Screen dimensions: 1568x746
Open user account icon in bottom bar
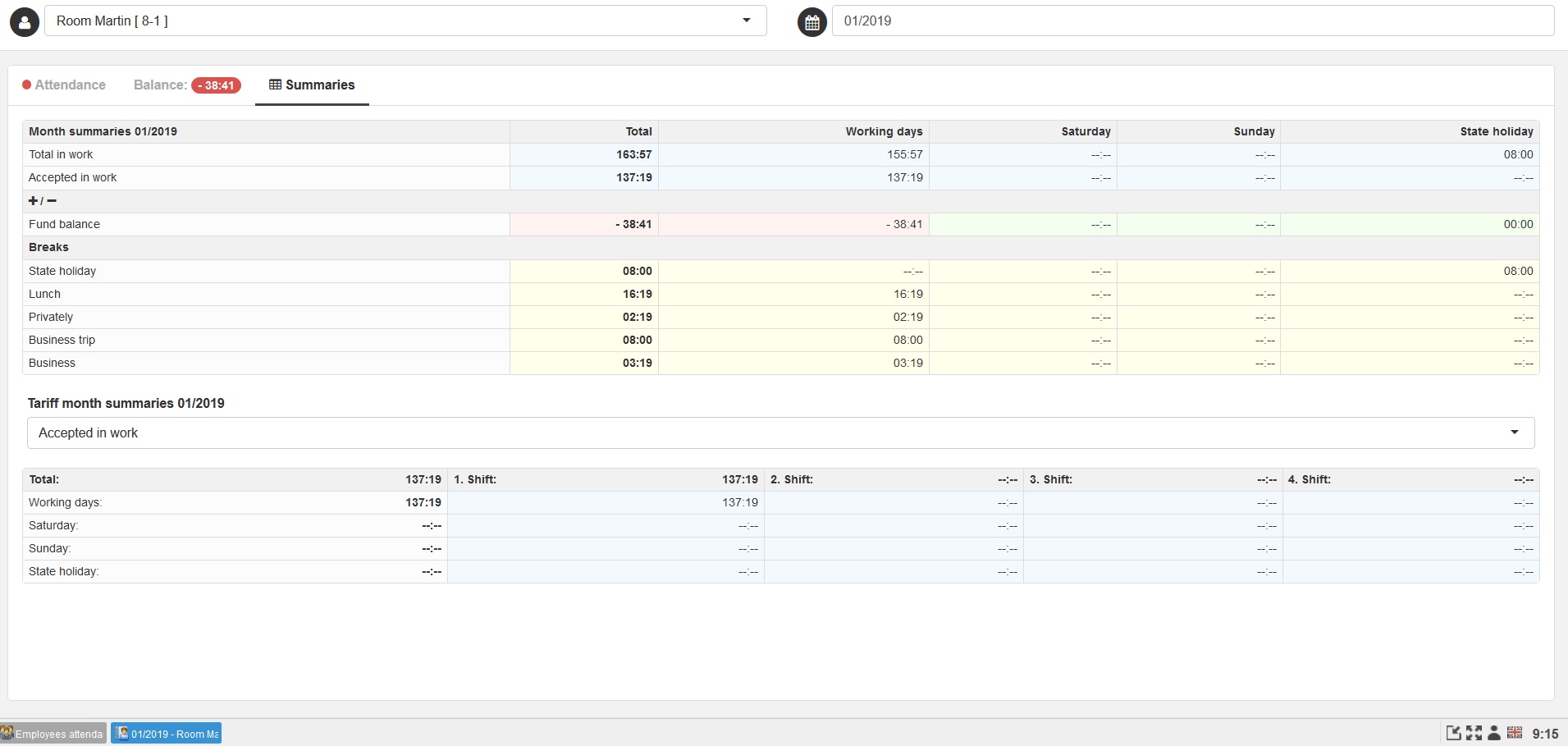[x=1494, y=733]
